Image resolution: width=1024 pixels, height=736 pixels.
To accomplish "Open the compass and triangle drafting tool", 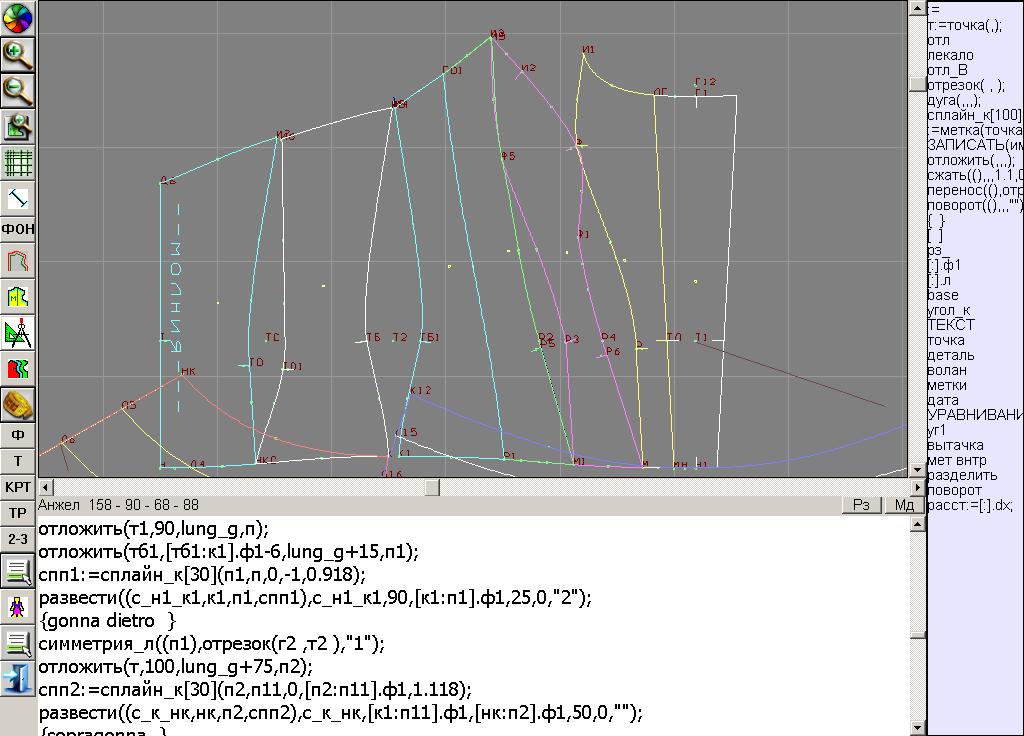I will click(x=18, y=333).
